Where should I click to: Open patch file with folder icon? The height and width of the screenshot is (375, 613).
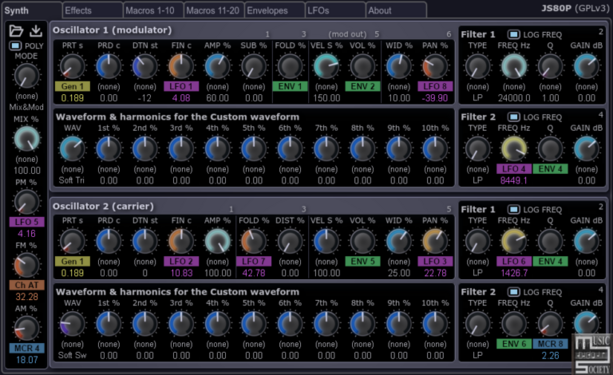16,31
